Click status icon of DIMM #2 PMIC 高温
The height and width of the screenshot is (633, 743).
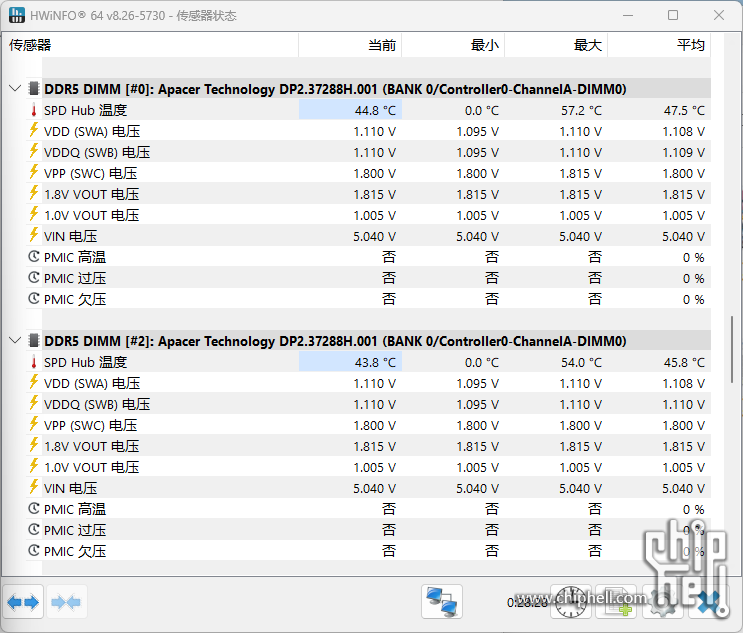(34, 509)
